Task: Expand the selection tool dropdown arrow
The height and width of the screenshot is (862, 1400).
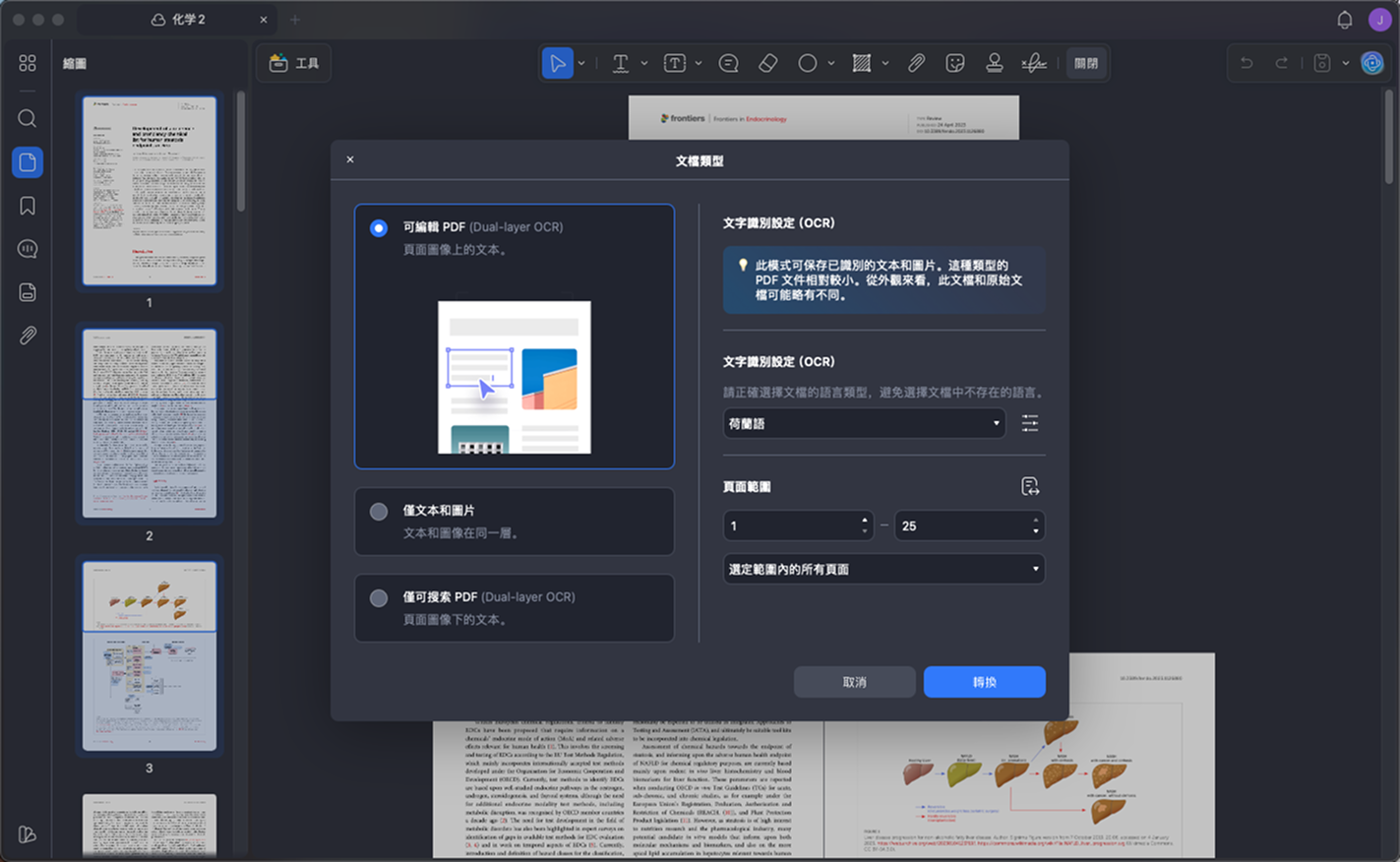Action: pos(581,63)
